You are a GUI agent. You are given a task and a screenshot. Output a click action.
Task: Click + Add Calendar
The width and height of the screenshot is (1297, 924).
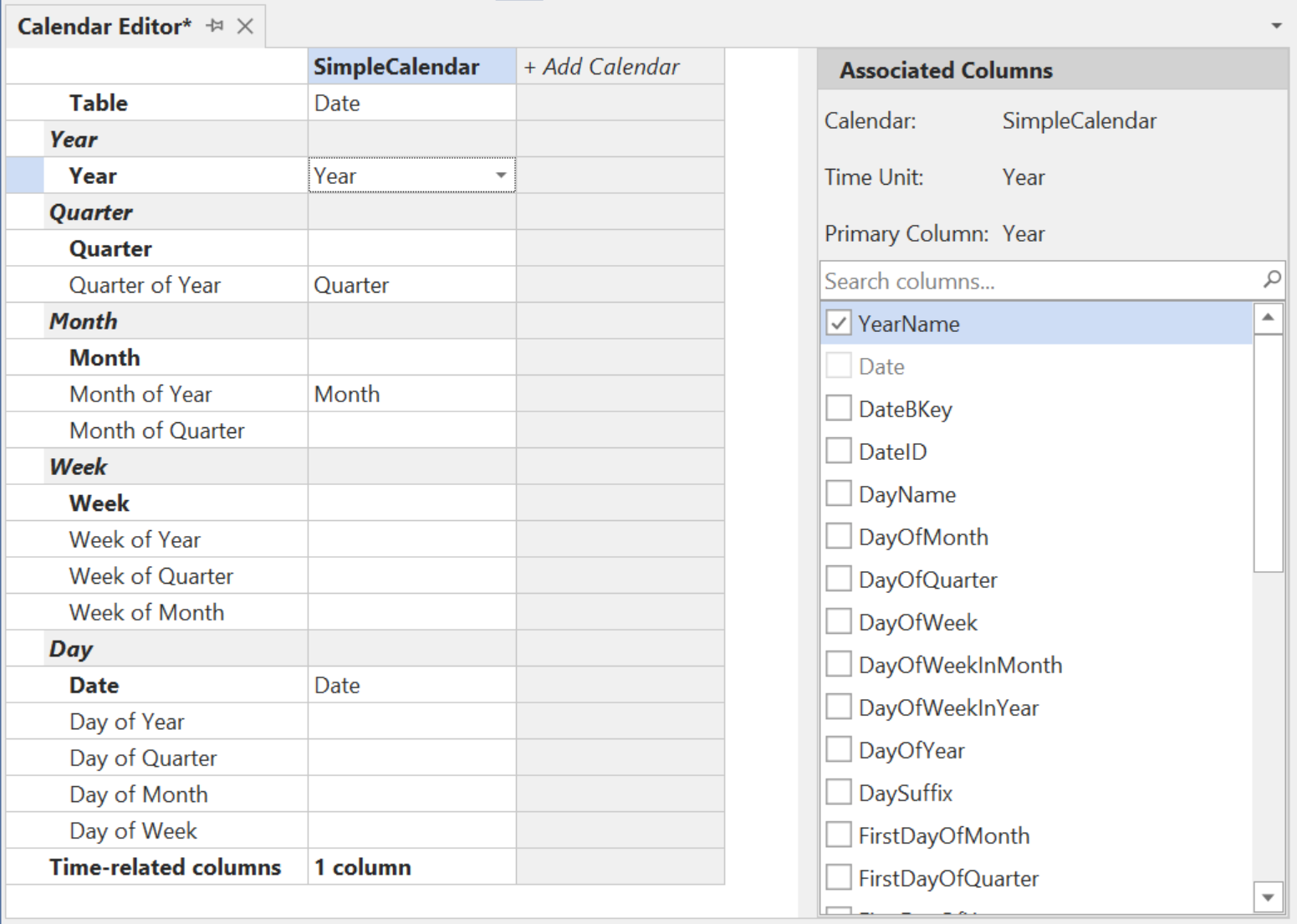point(600,66)
